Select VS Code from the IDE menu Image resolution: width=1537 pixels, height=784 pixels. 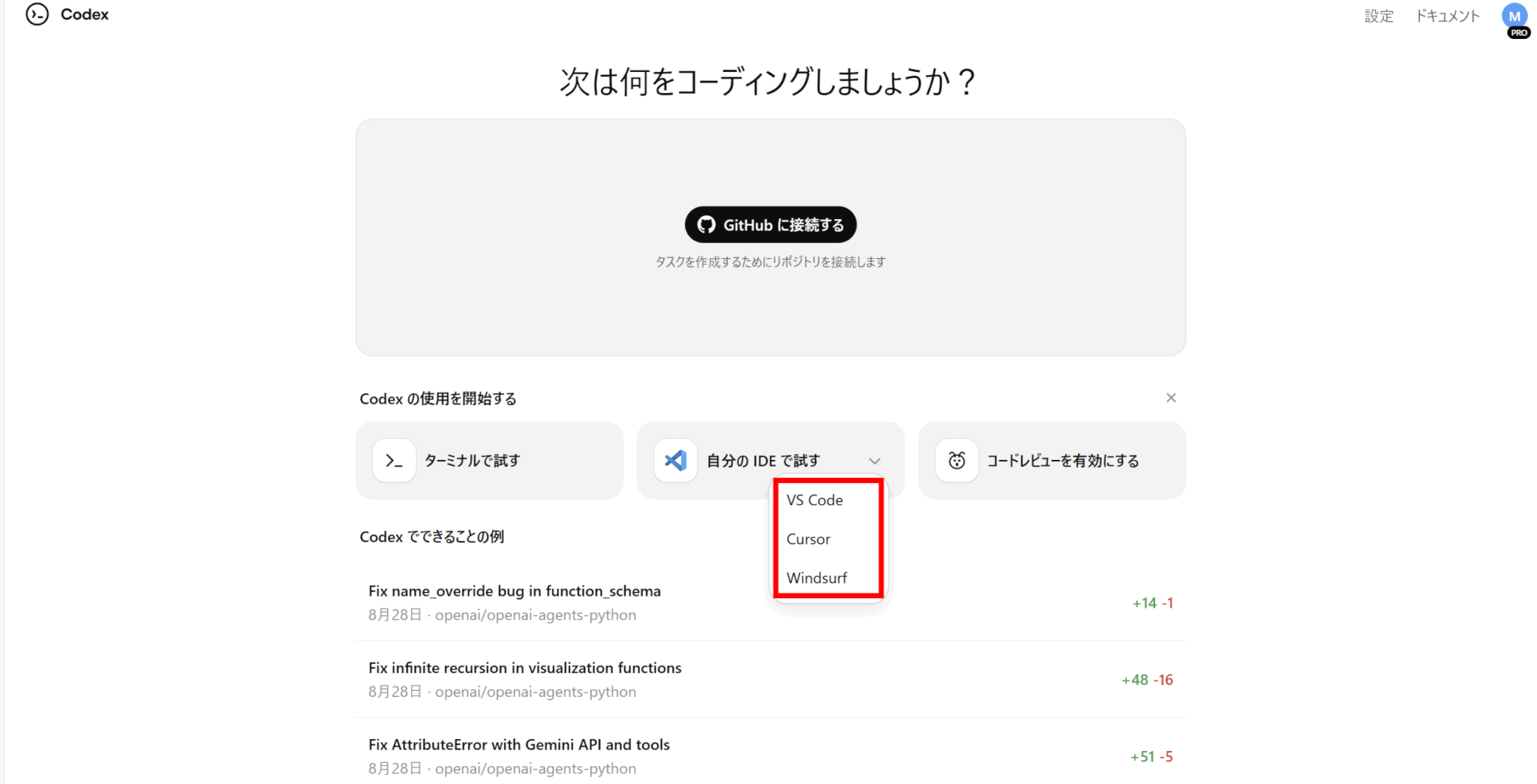[x=814, y=500]
